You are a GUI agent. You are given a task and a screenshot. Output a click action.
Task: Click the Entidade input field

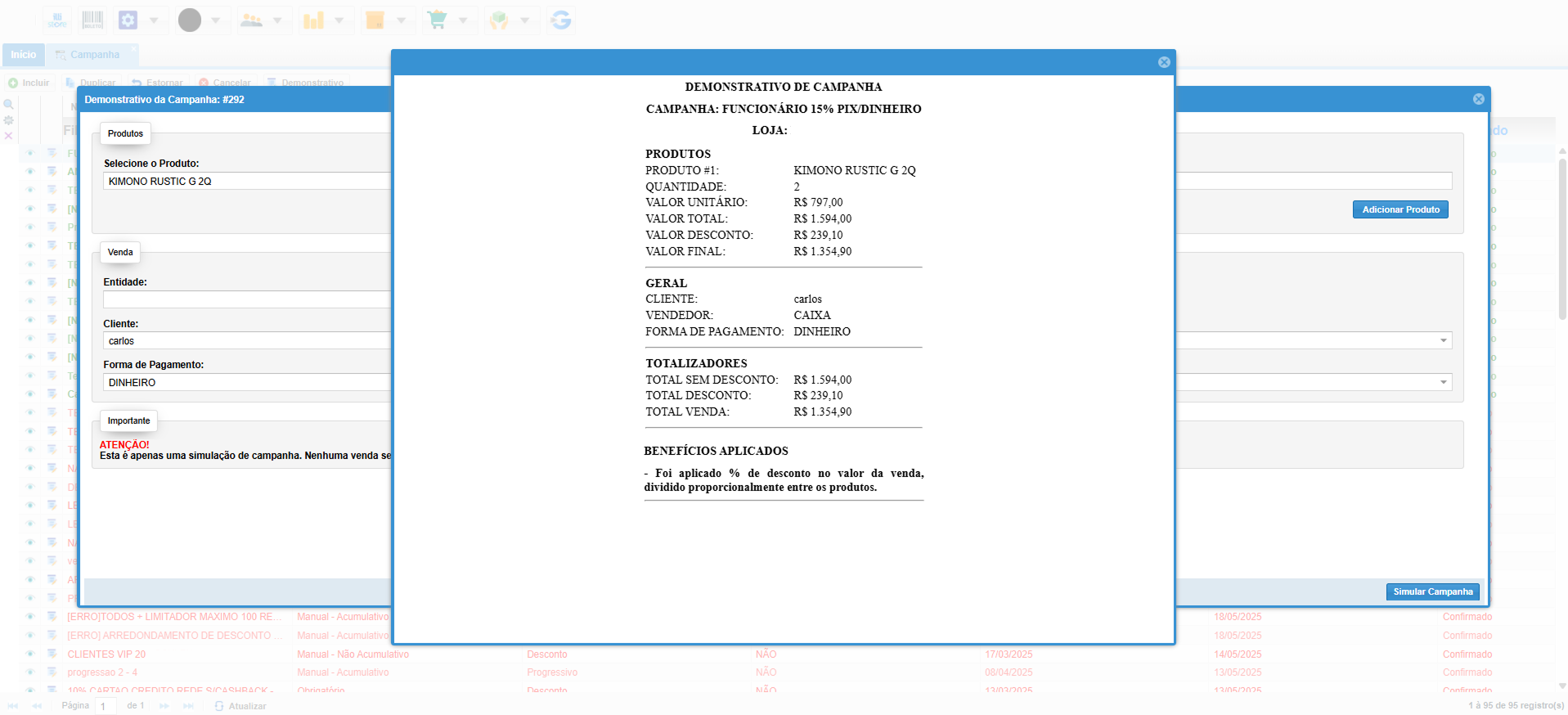pyautogui.click(x=245, y=299)
